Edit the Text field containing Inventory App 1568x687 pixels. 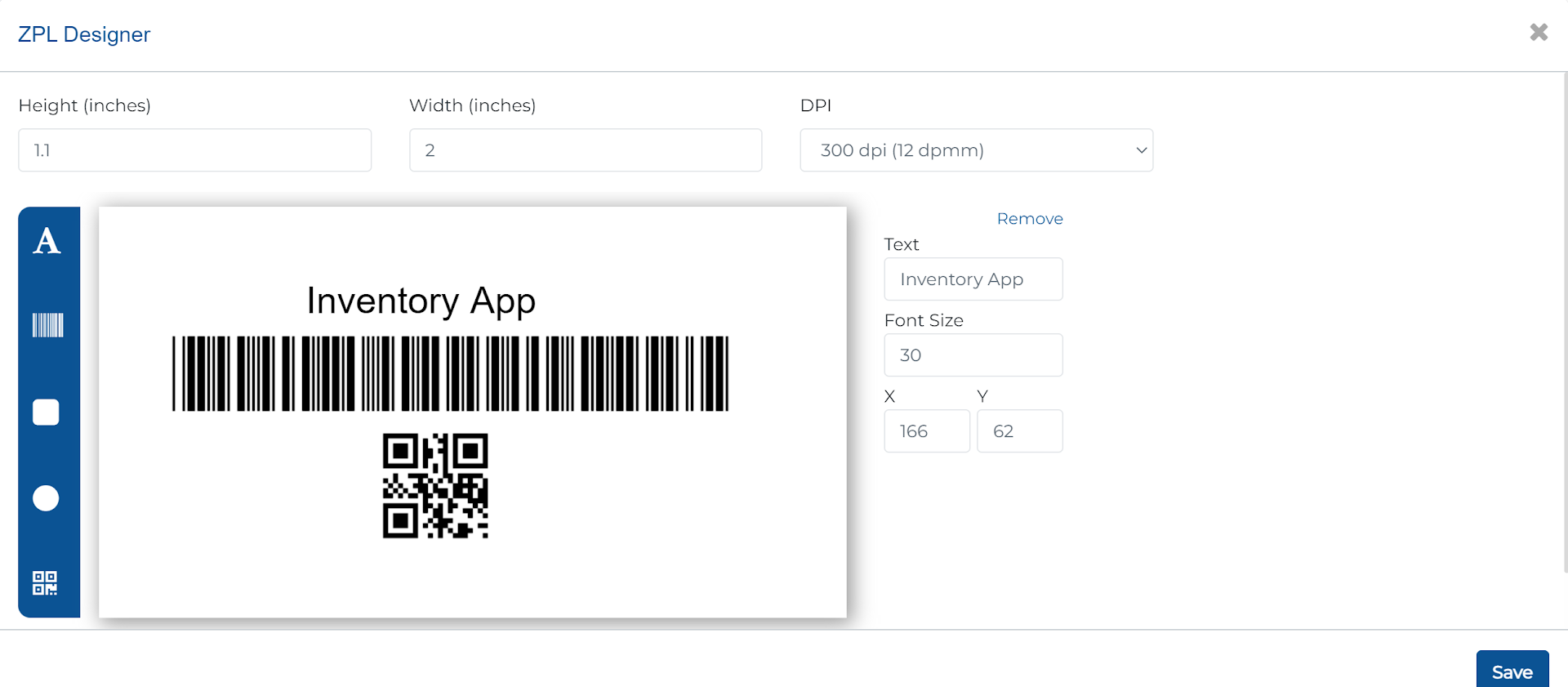pyautogui.click(x=973, y=279)
